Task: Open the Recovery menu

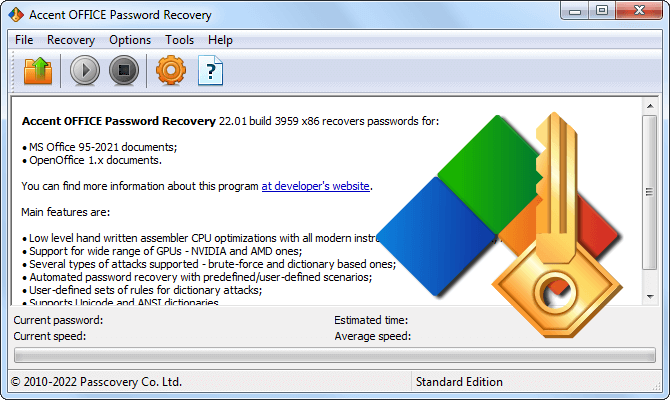Action: click(x=71, y=40)
